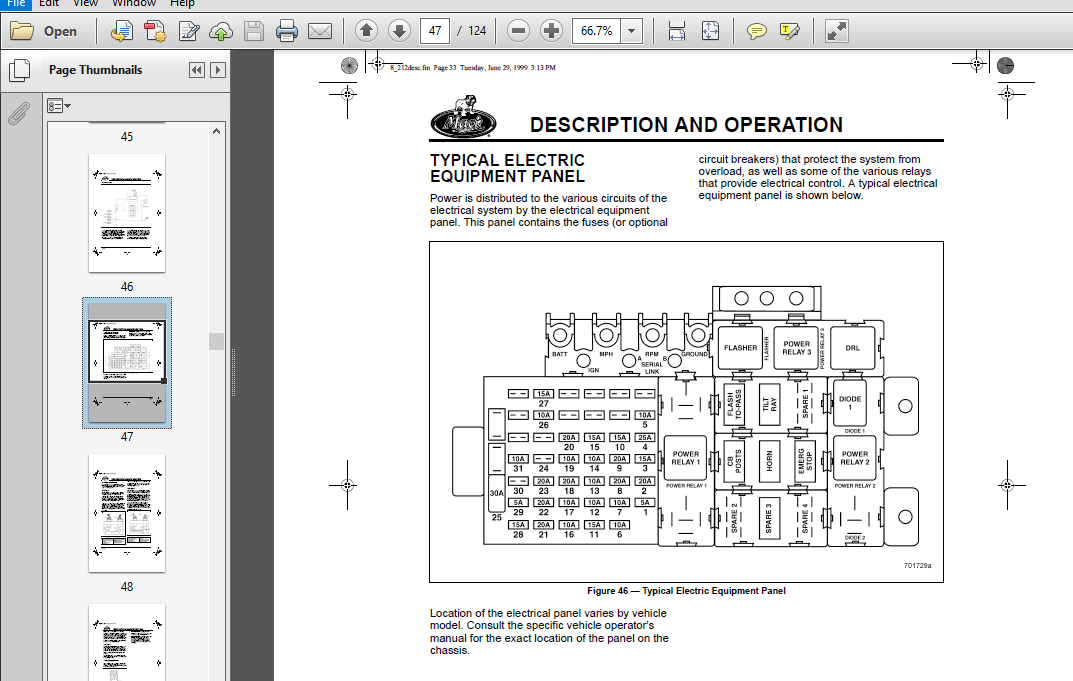Select the partial thumbnail below page 48
The height and width of the screenshot is (681, 1073).
point(127,643)
